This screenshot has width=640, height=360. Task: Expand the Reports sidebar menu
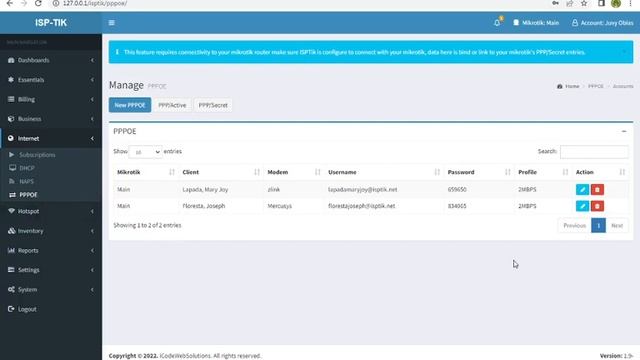click(51, 250)
